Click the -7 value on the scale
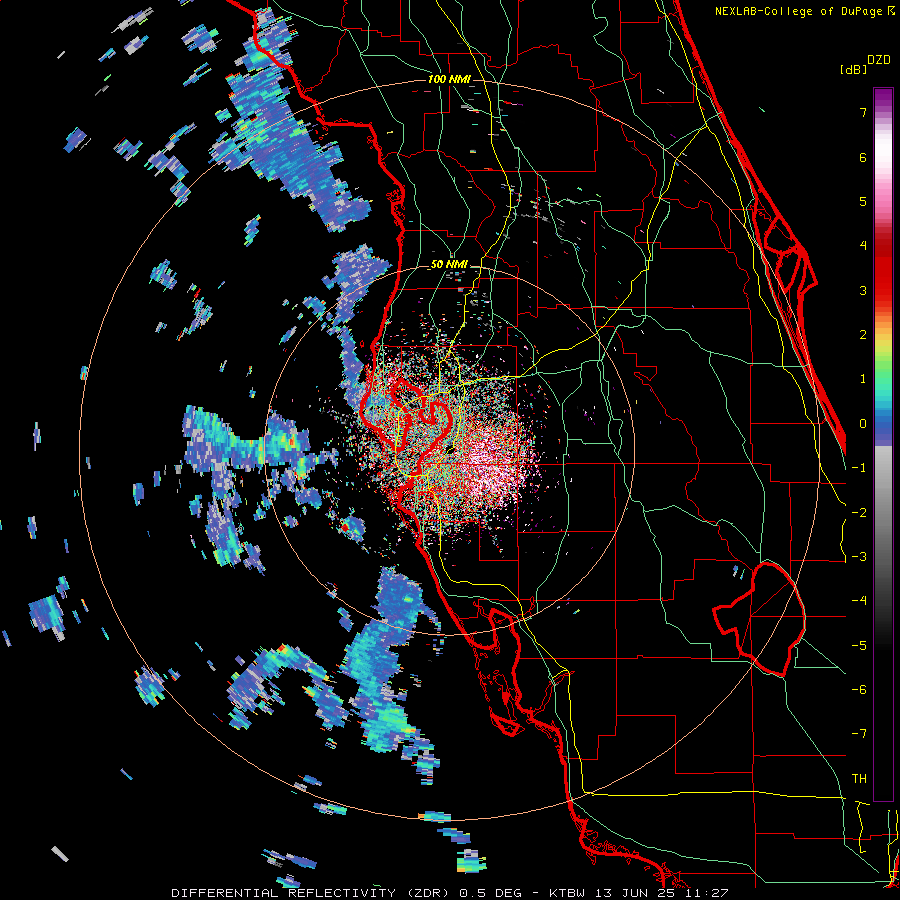The width and height of the screenshot is (900, 900). click(x=859, y=734)
